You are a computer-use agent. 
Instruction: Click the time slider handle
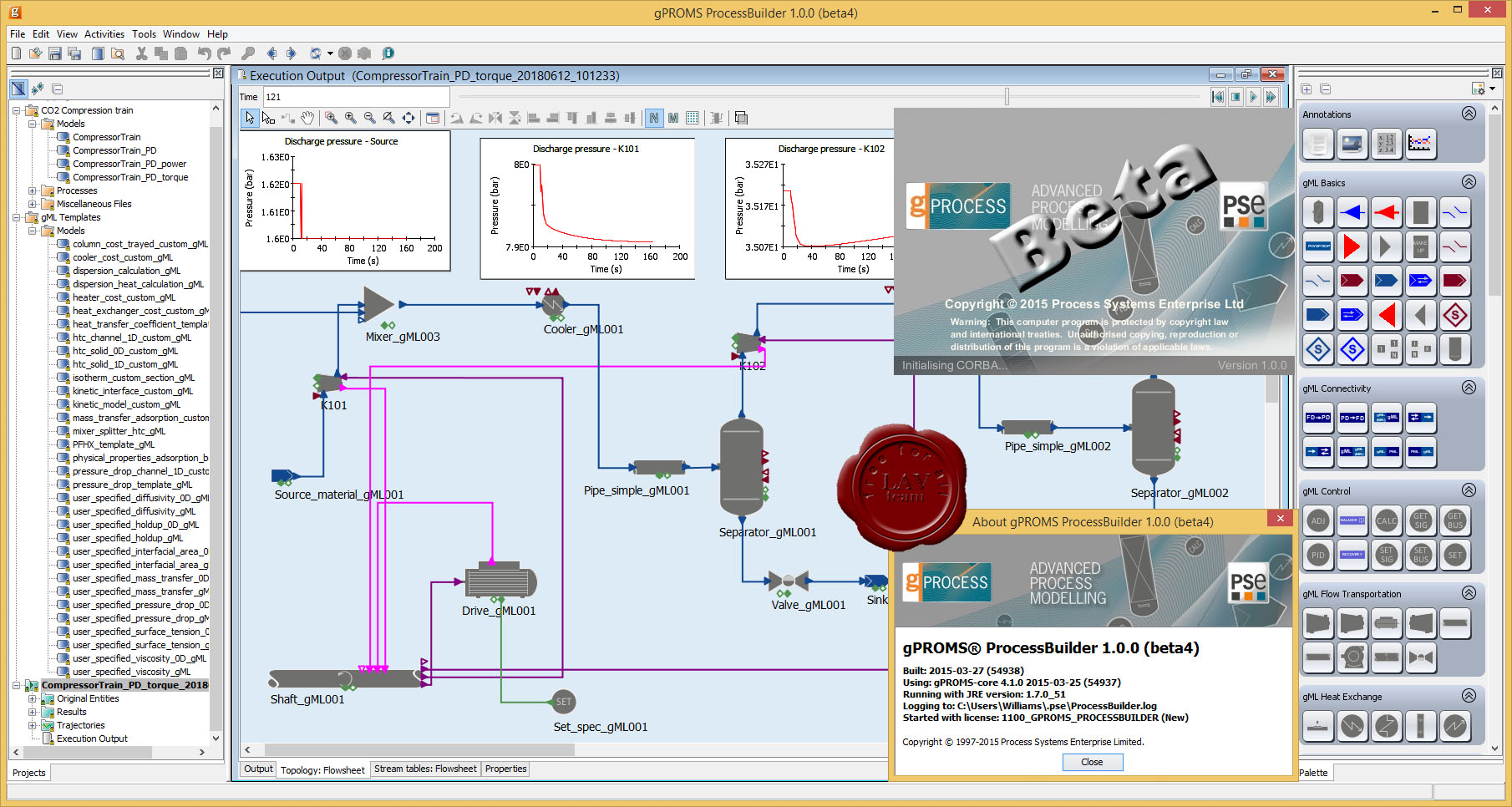[x=1007, y=97]
